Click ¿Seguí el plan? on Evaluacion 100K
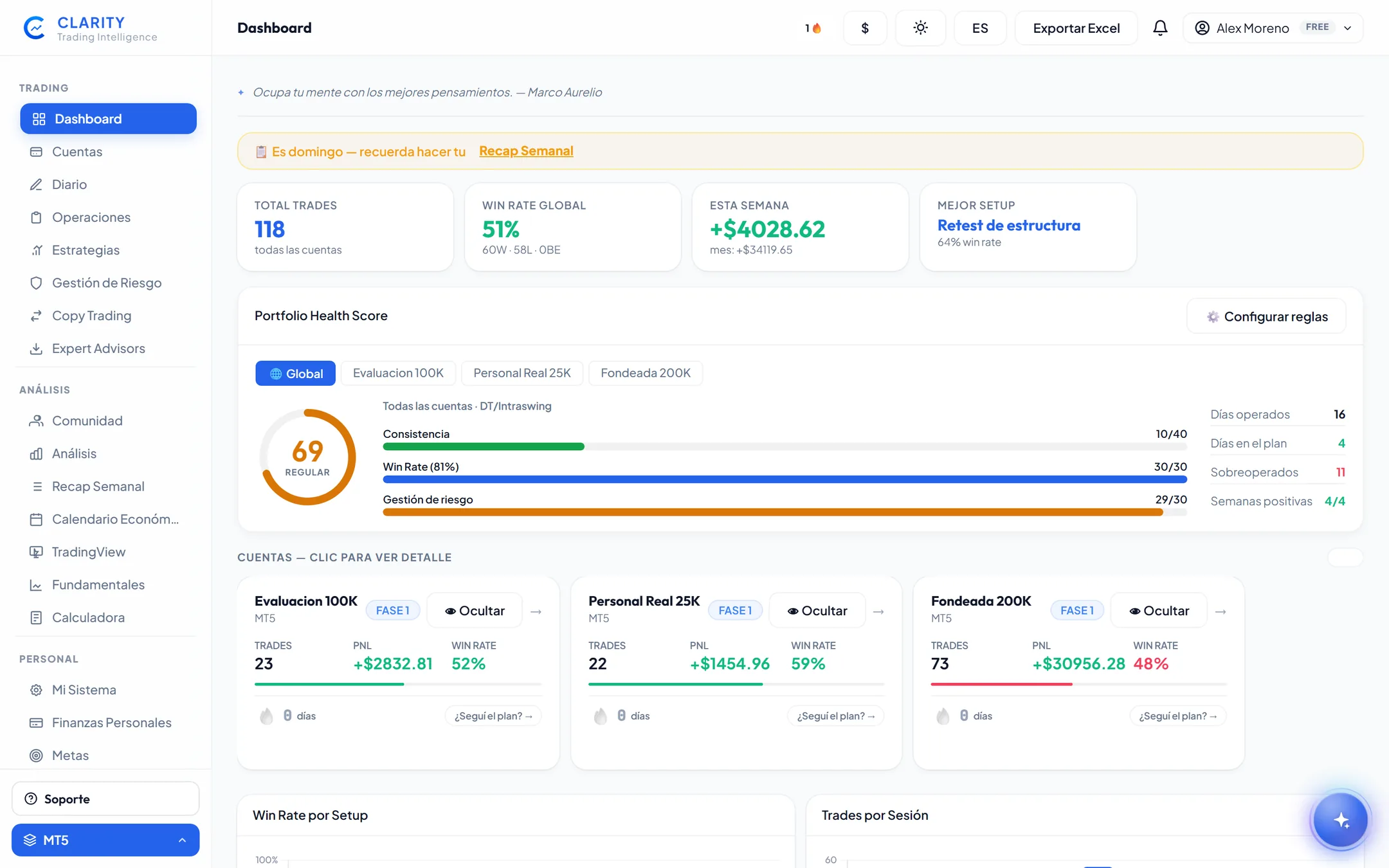This screenshot has height=868, width=1389. [x=493, y=716]
